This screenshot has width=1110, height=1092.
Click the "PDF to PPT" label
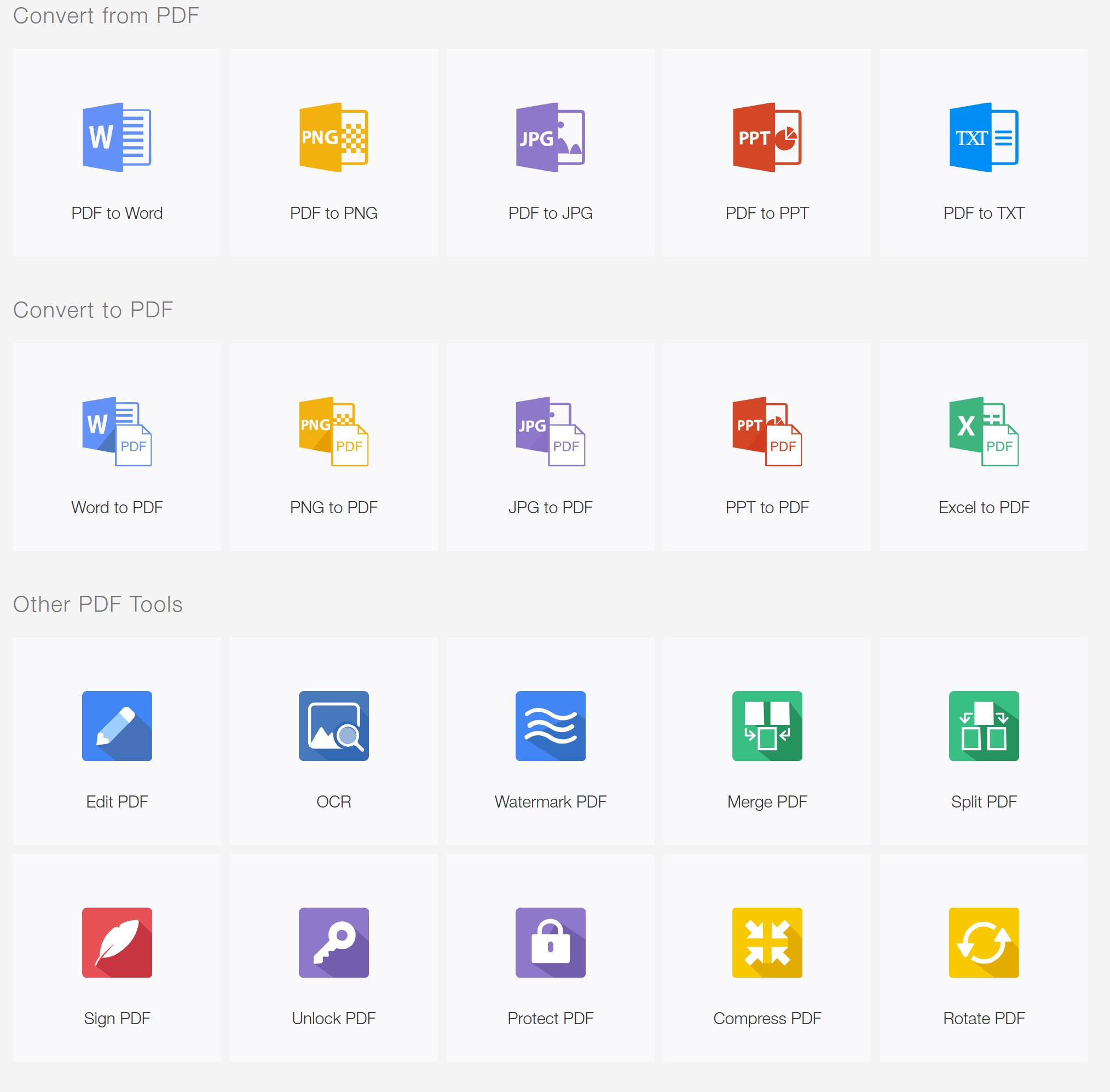coord(767,213)
